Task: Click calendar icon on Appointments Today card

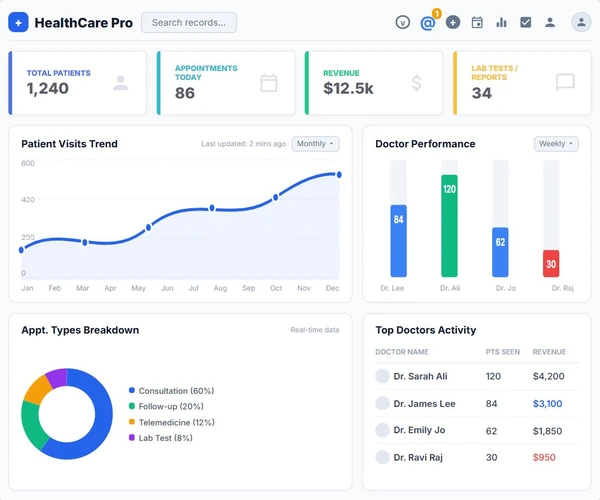Action: click(x=269, y=83)
